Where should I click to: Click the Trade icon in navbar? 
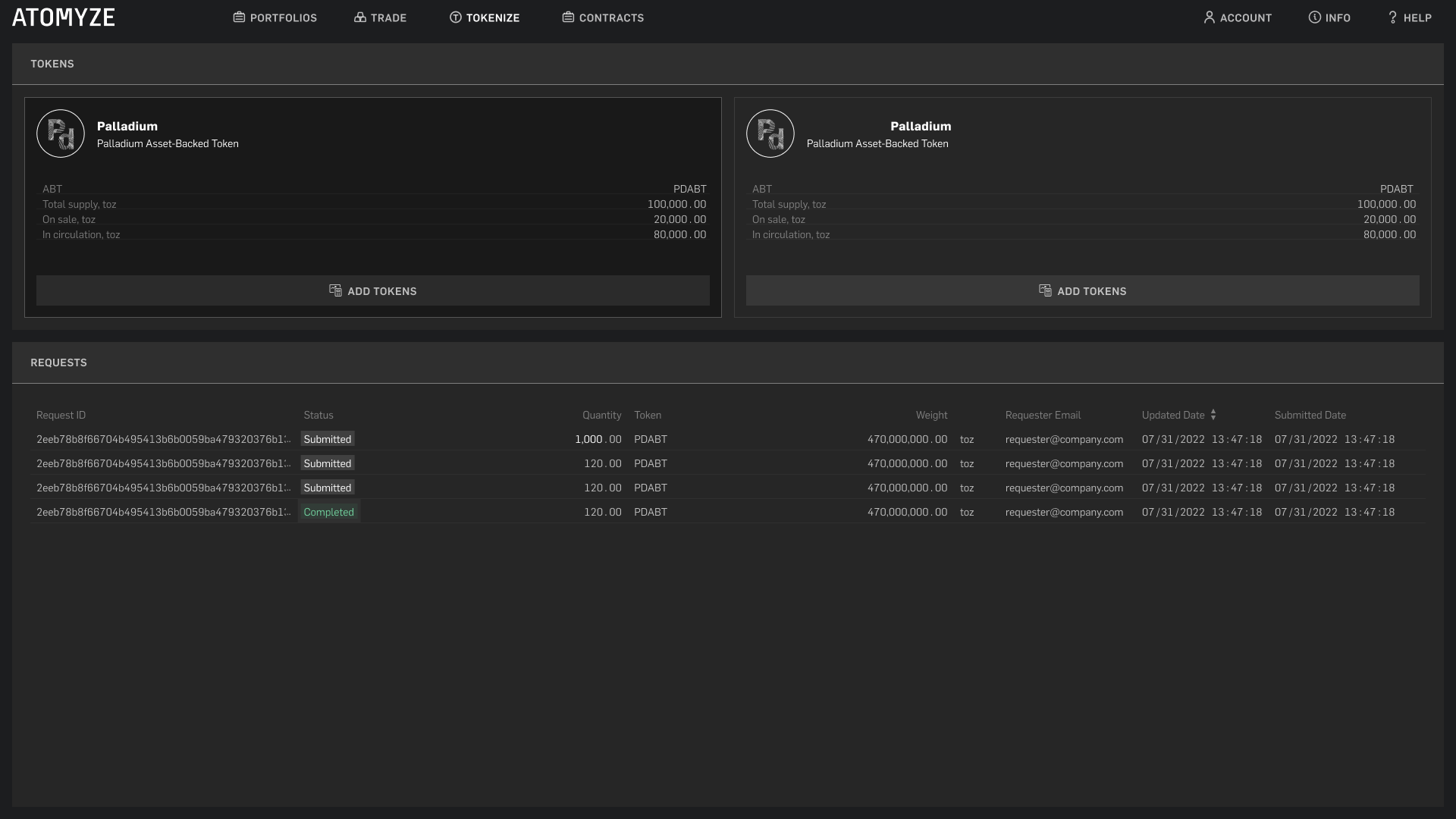360,17
